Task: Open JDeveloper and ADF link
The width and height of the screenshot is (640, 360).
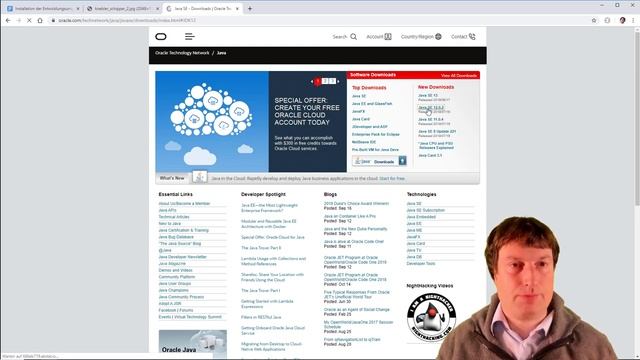Action: [x=370, y=127]
